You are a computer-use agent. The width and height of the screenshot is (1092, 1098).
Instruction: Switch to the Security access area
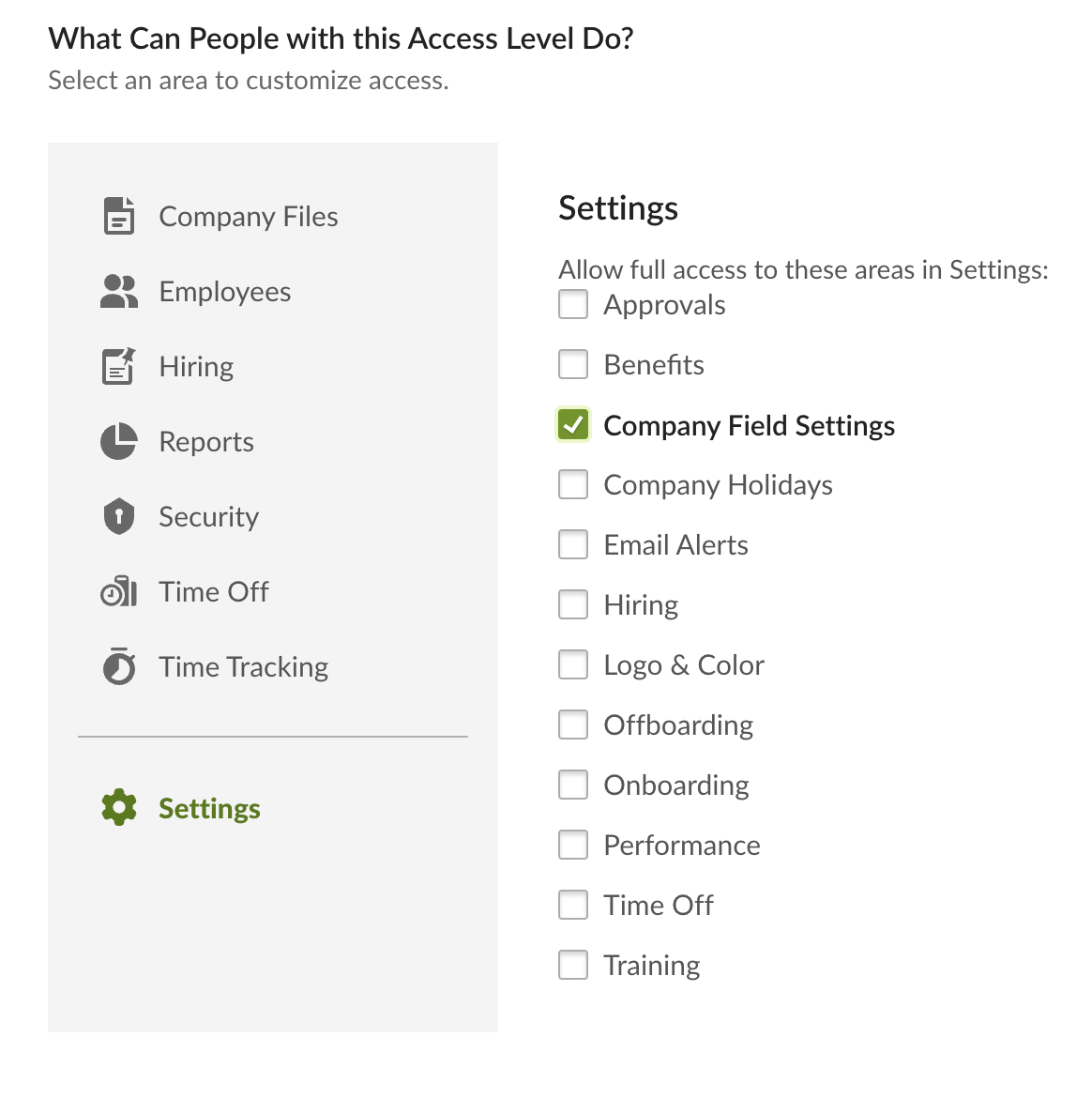pyautogui.click(x=181, y=516)
